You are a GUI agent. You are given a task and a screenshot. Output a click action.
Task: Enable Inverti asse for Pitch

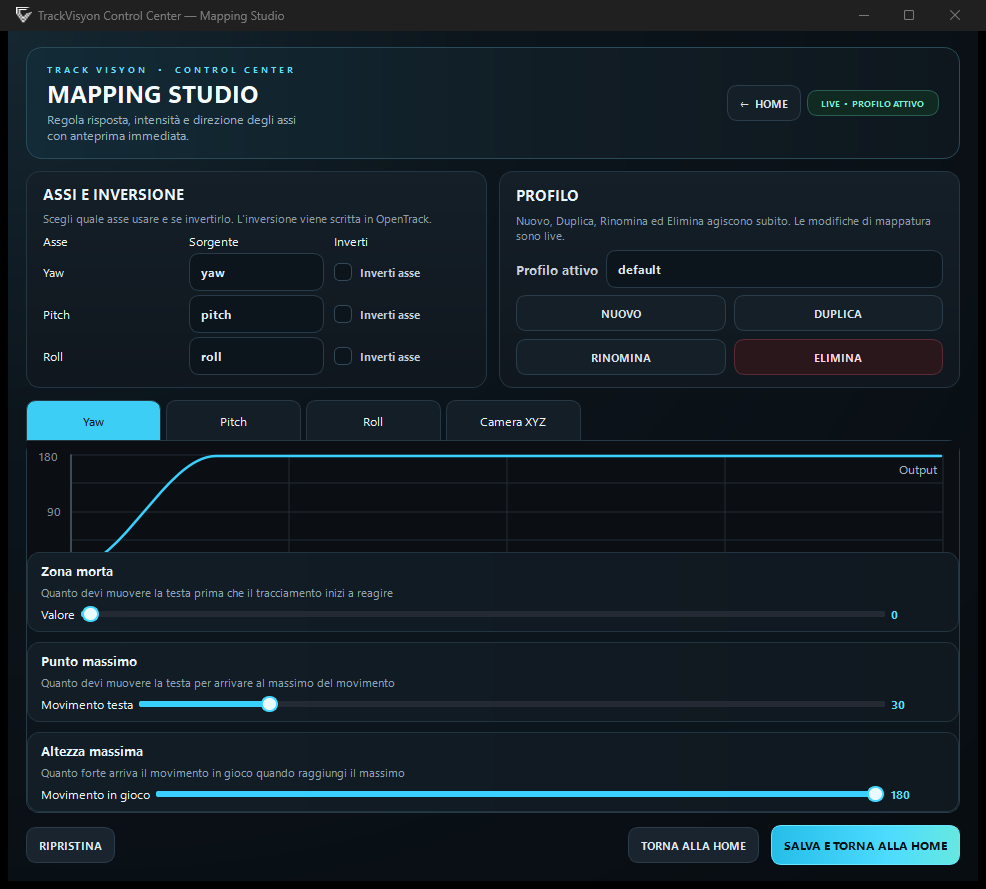[x=343, y=314]
